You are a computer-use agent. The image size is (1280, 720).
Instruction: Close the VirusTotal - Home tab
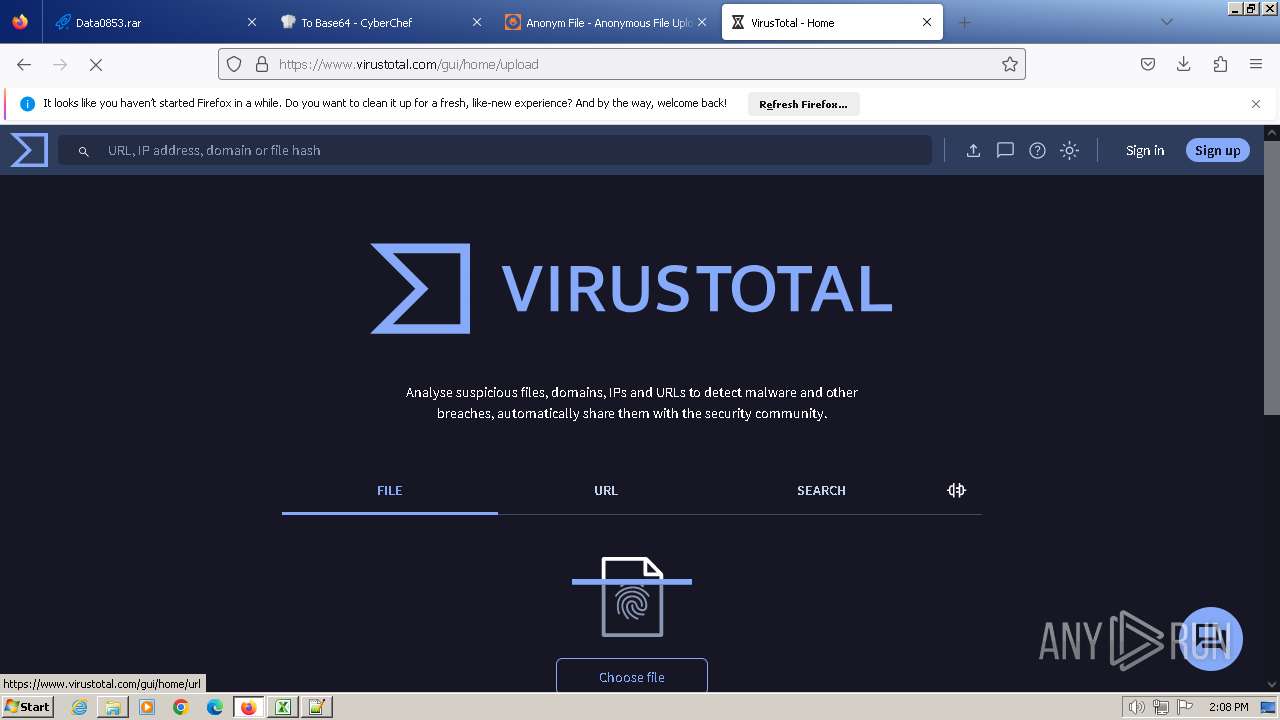[927, 22]
